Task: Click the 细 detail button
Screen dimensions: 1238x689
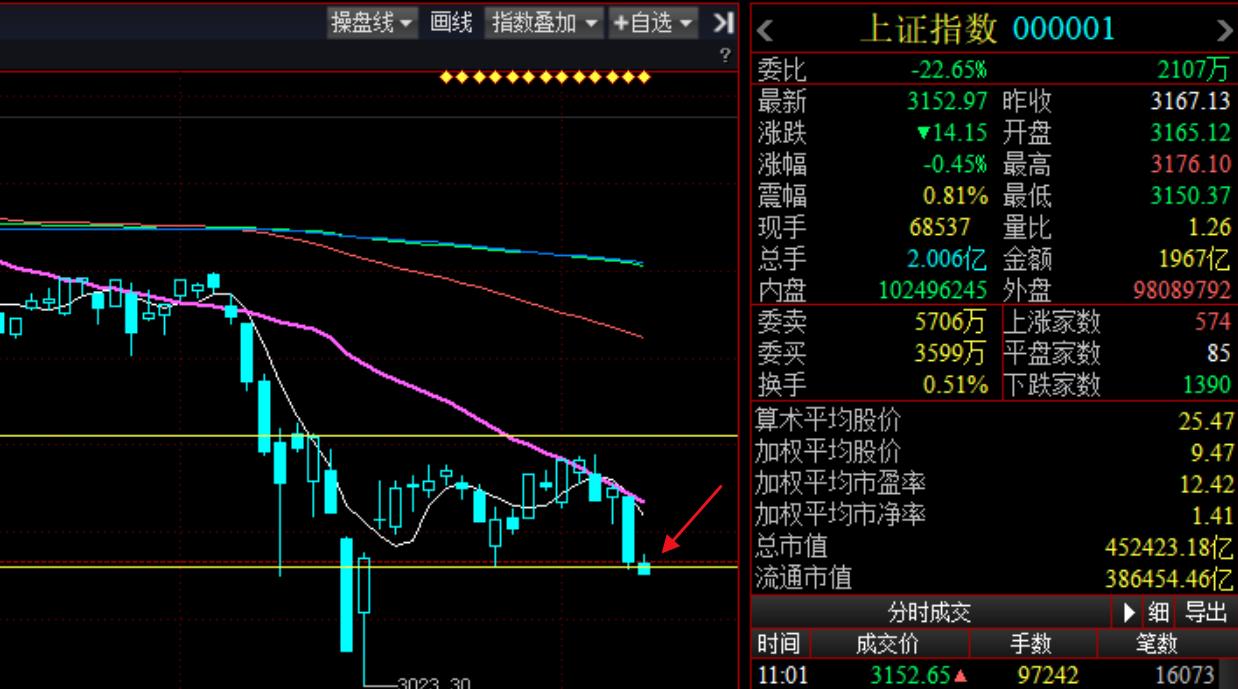Action: [1159, 612]
